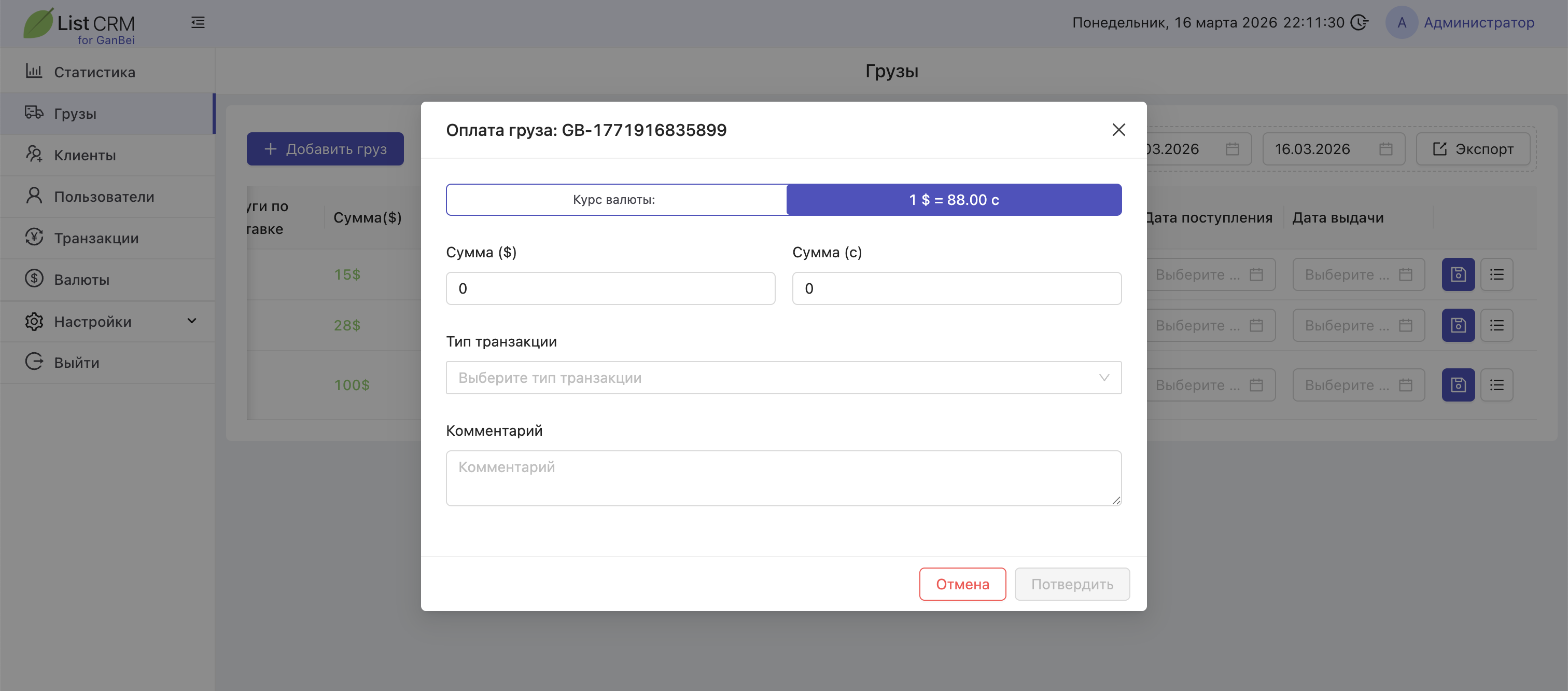Open the transaction type dropdown
Image resolution: width=1568 pixels, height=691 pixels.
click(783, 378)
